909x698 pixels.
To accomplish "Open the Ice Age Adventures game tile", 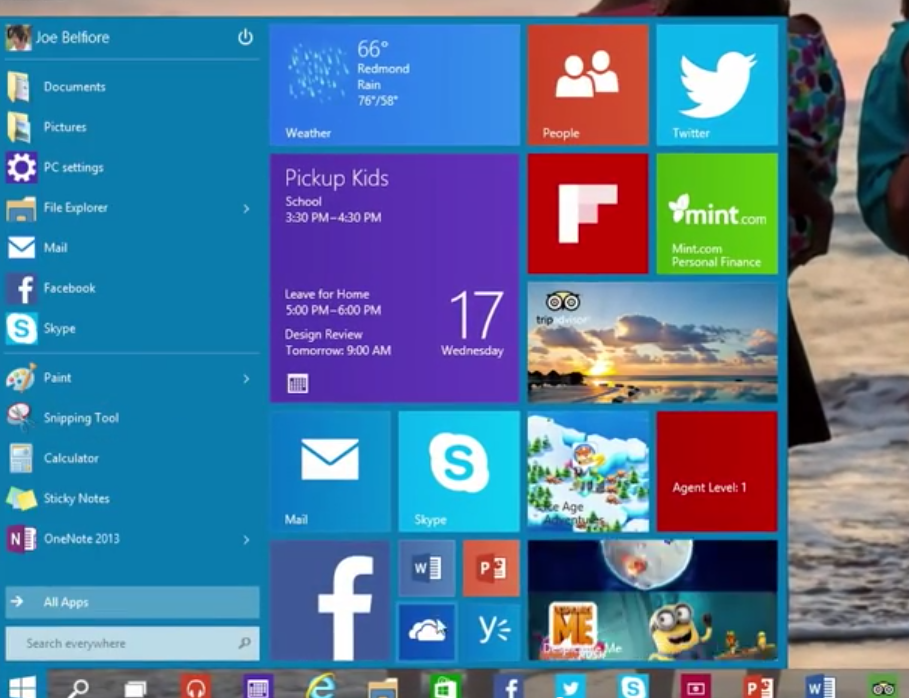I will (588, 471).
